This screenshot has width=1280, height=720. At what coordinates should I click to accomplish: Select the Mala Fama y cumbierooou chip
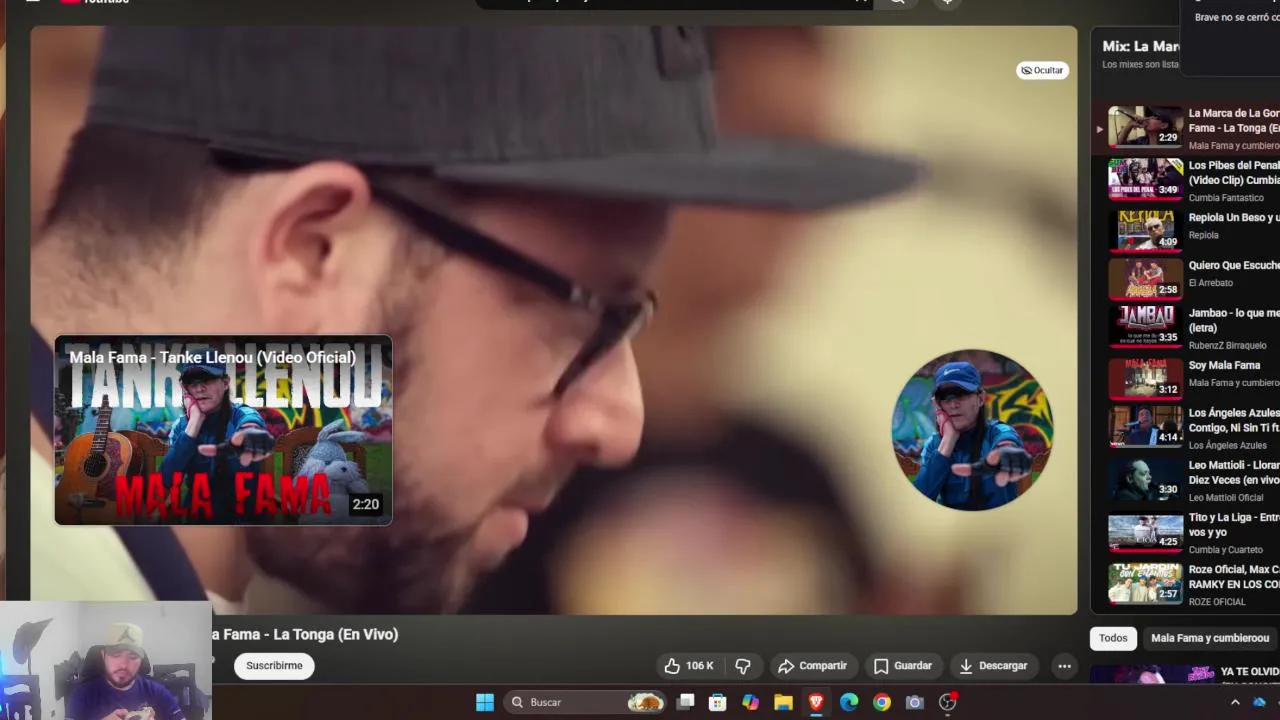(1209, 638)
